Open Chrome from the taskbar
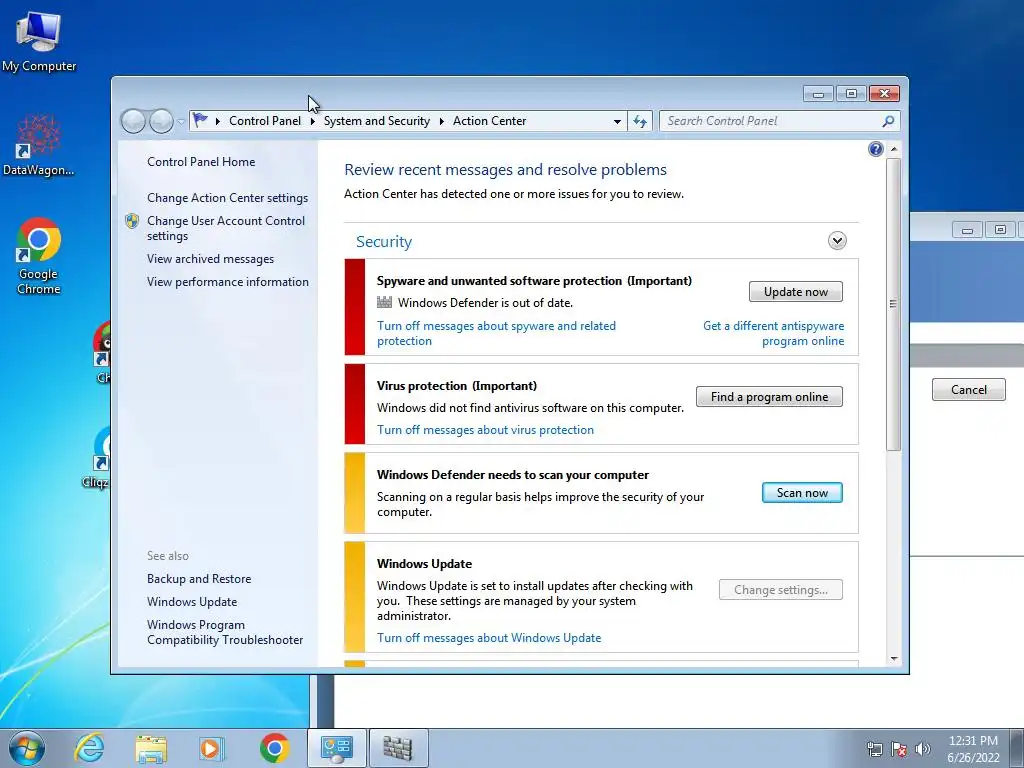The image size is (1024, 768). [274, 748]
